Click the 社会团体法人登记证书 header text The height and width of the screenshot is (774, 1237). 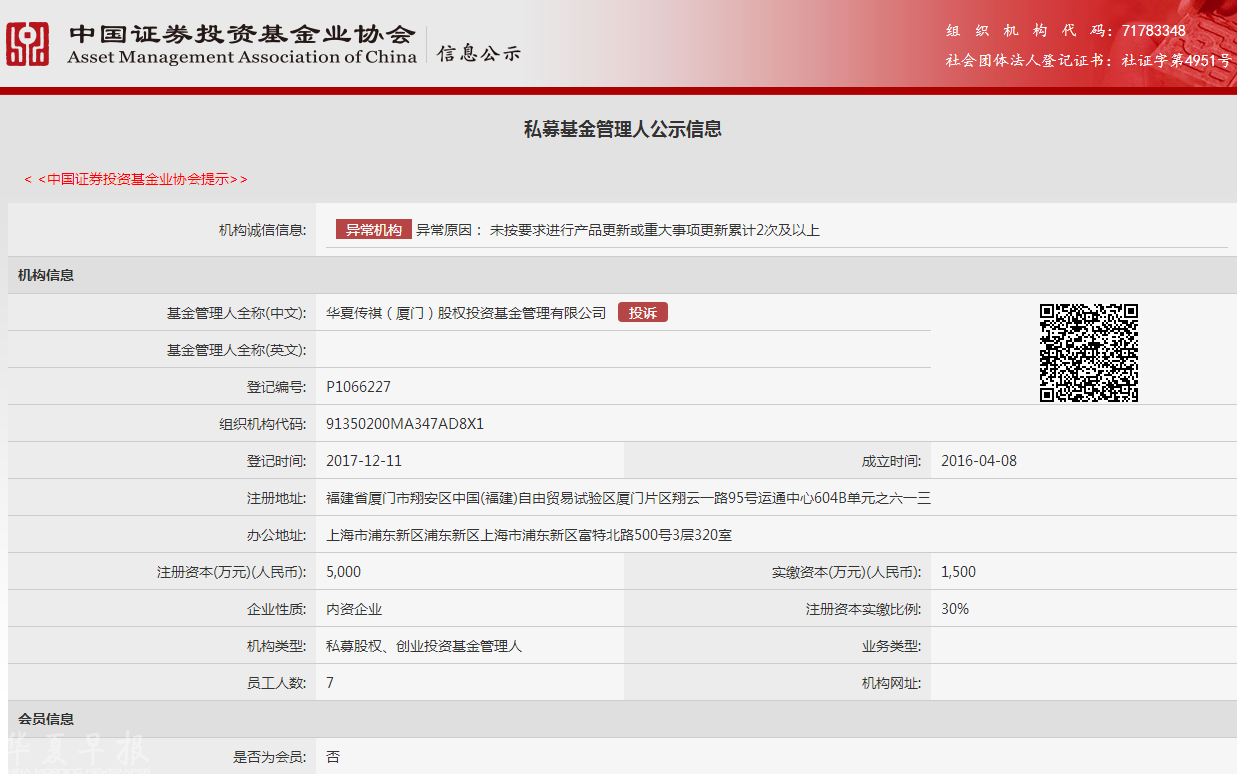tap(1088, 60)
